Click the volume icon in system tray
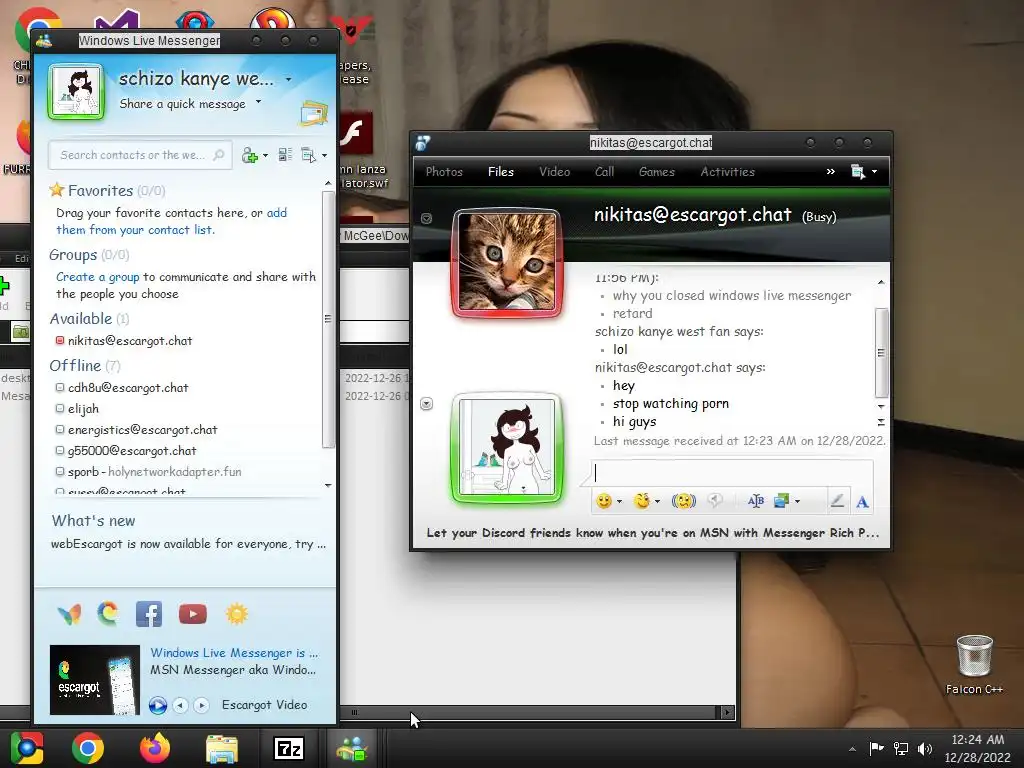 pos(925,748)
